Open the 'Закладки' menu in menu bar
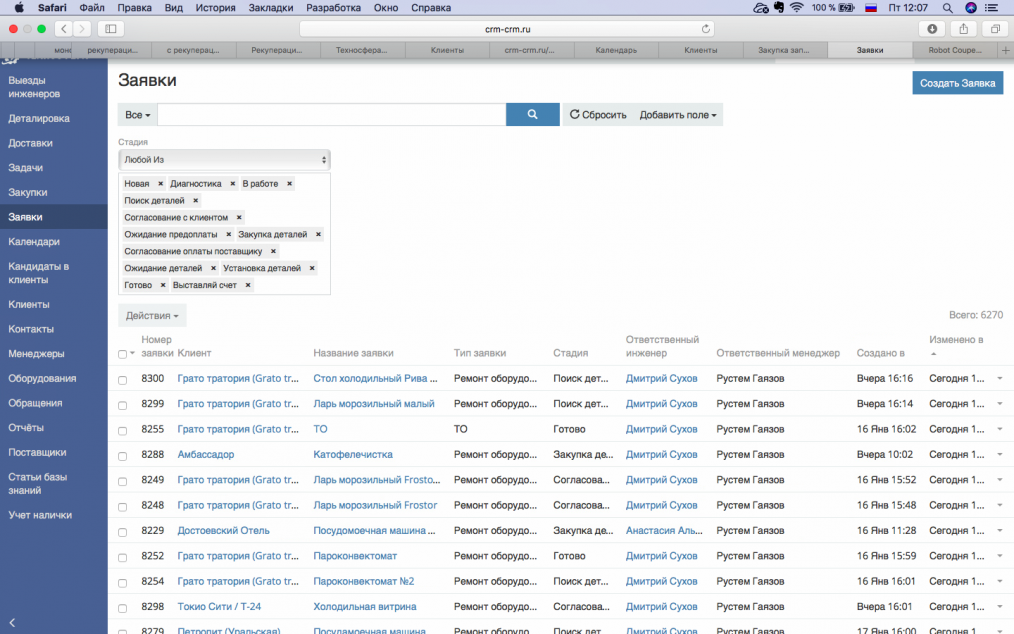The image size is (1014, 634). click(270, 7)
